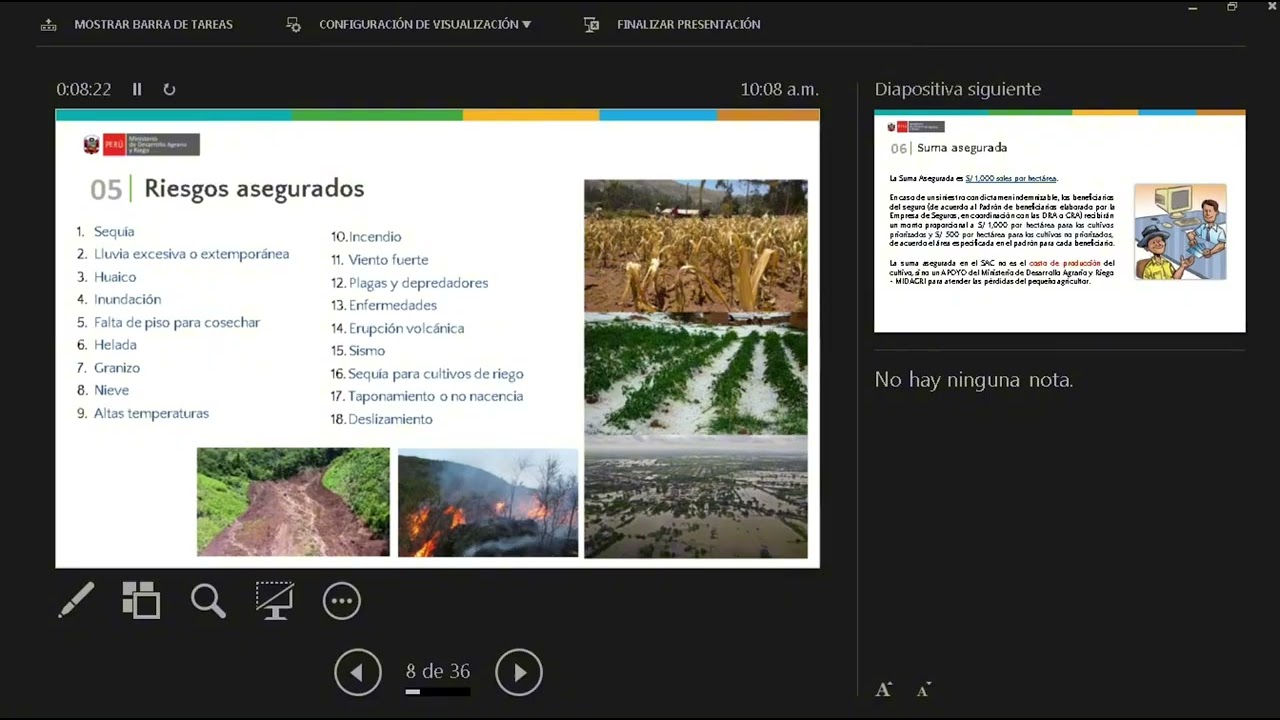Minimize the presenter view window
The width and height of the screenshot is (1280, 720).
coord(1192,8)
